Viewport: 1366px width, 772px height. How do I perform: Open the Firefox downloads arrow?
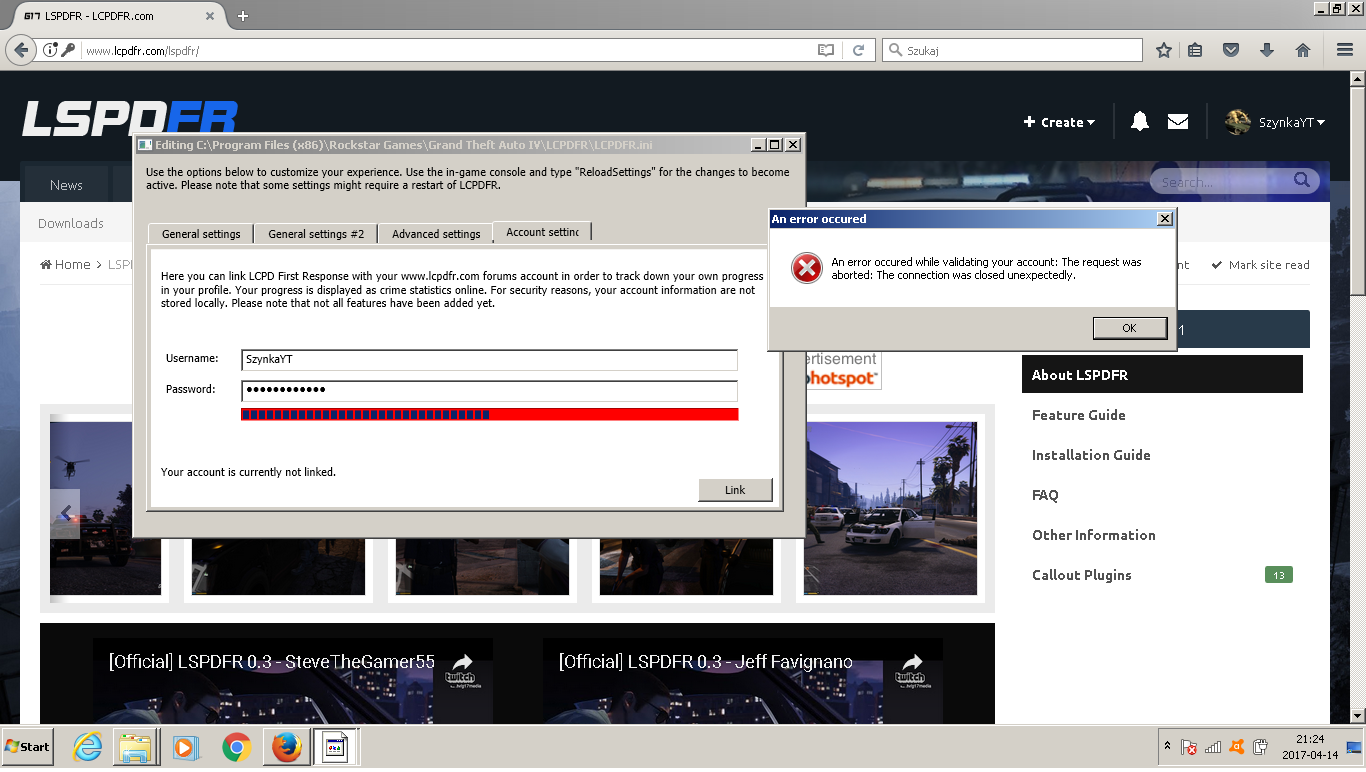tap(1267, 50)
